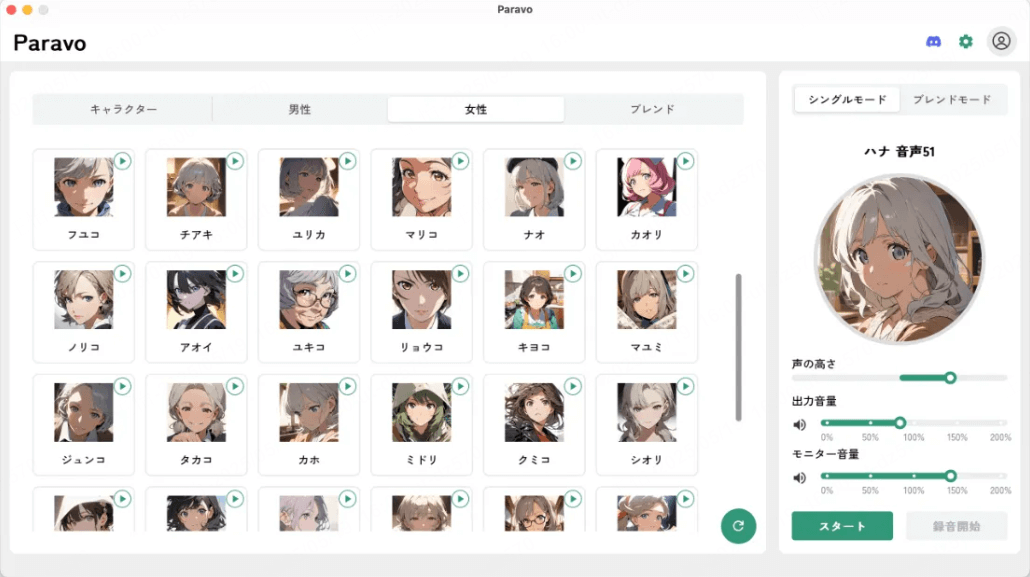Click the ジュンコ name label
Screen dimensions: 1030x577
click(x=83, y=460)
